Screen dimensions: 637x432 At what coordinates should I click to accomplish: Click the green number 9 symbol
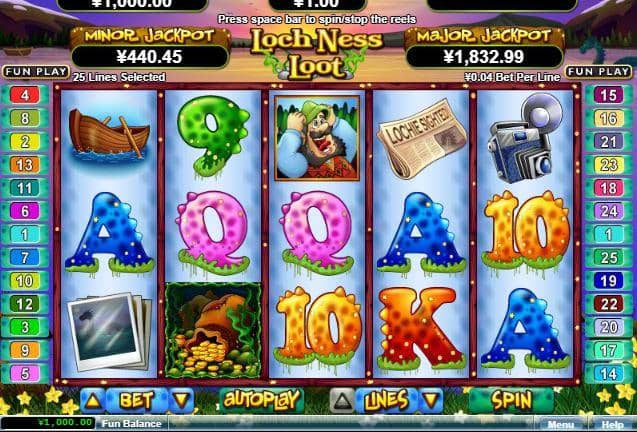tap(212, 136)
